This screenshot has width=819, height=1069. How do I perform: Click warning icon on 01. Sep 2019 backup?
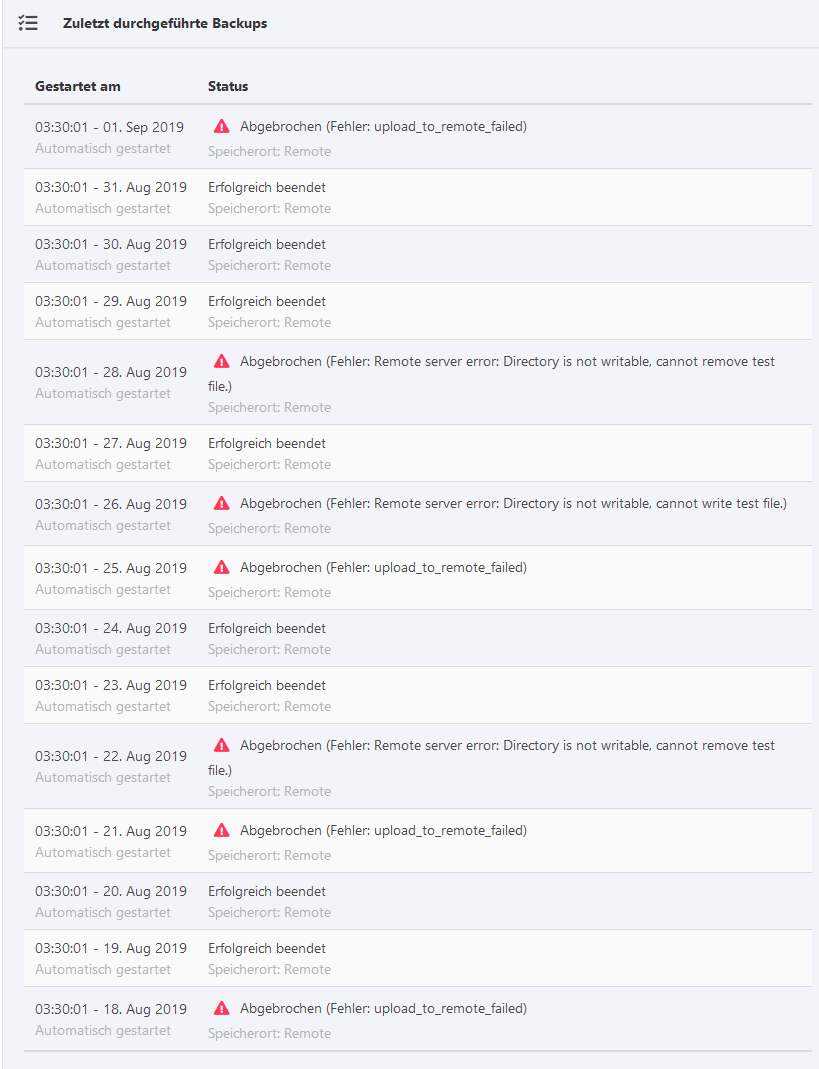222,127
